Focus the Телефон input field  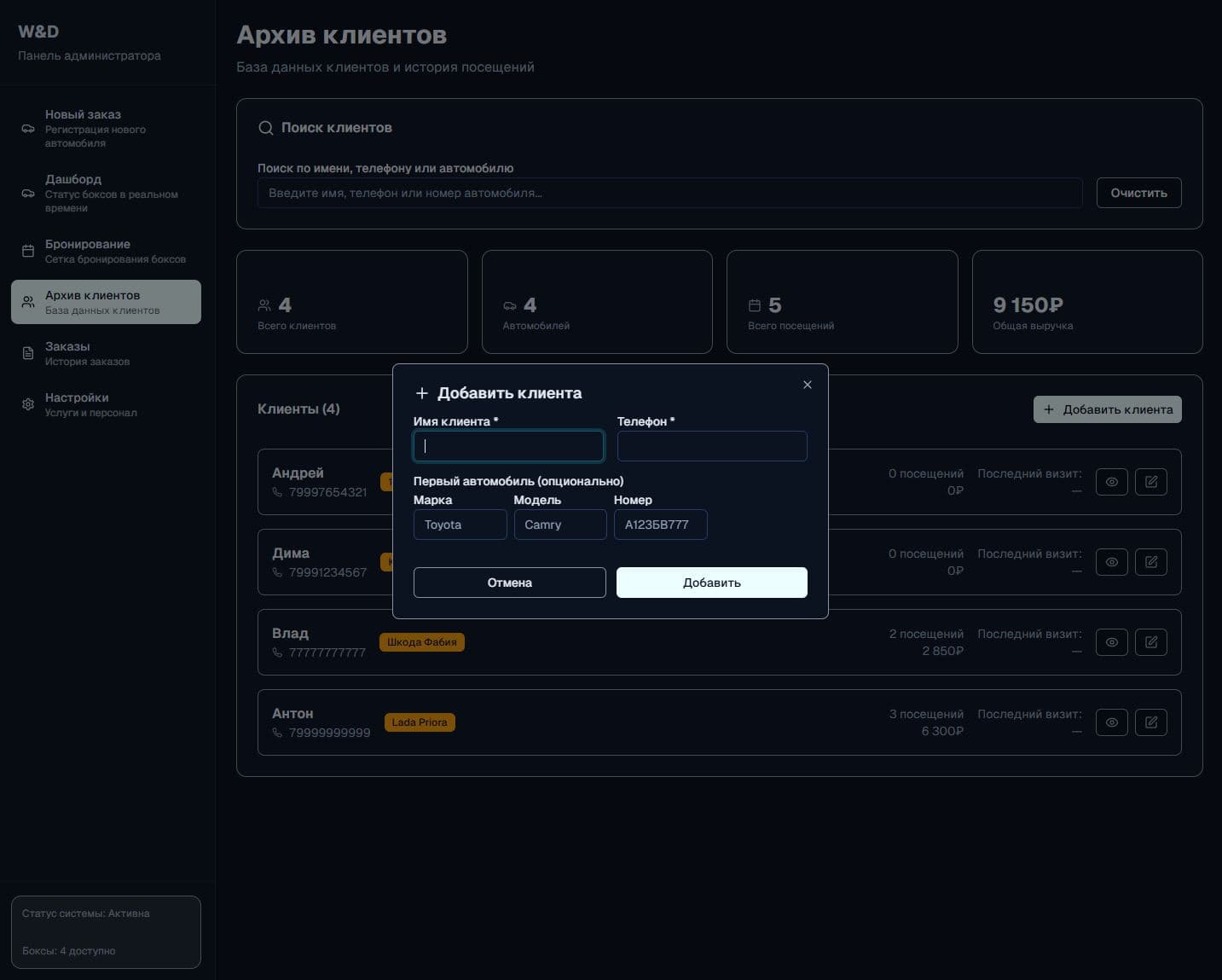click(x=711, y=446)
